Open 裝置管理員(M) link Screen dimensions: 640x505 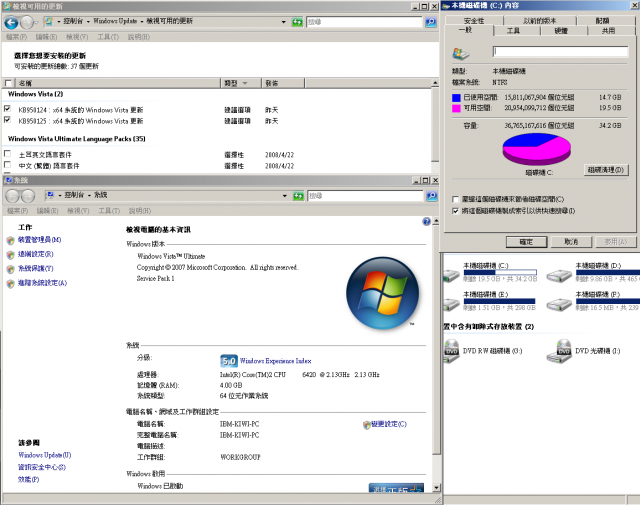coord(39,240)
